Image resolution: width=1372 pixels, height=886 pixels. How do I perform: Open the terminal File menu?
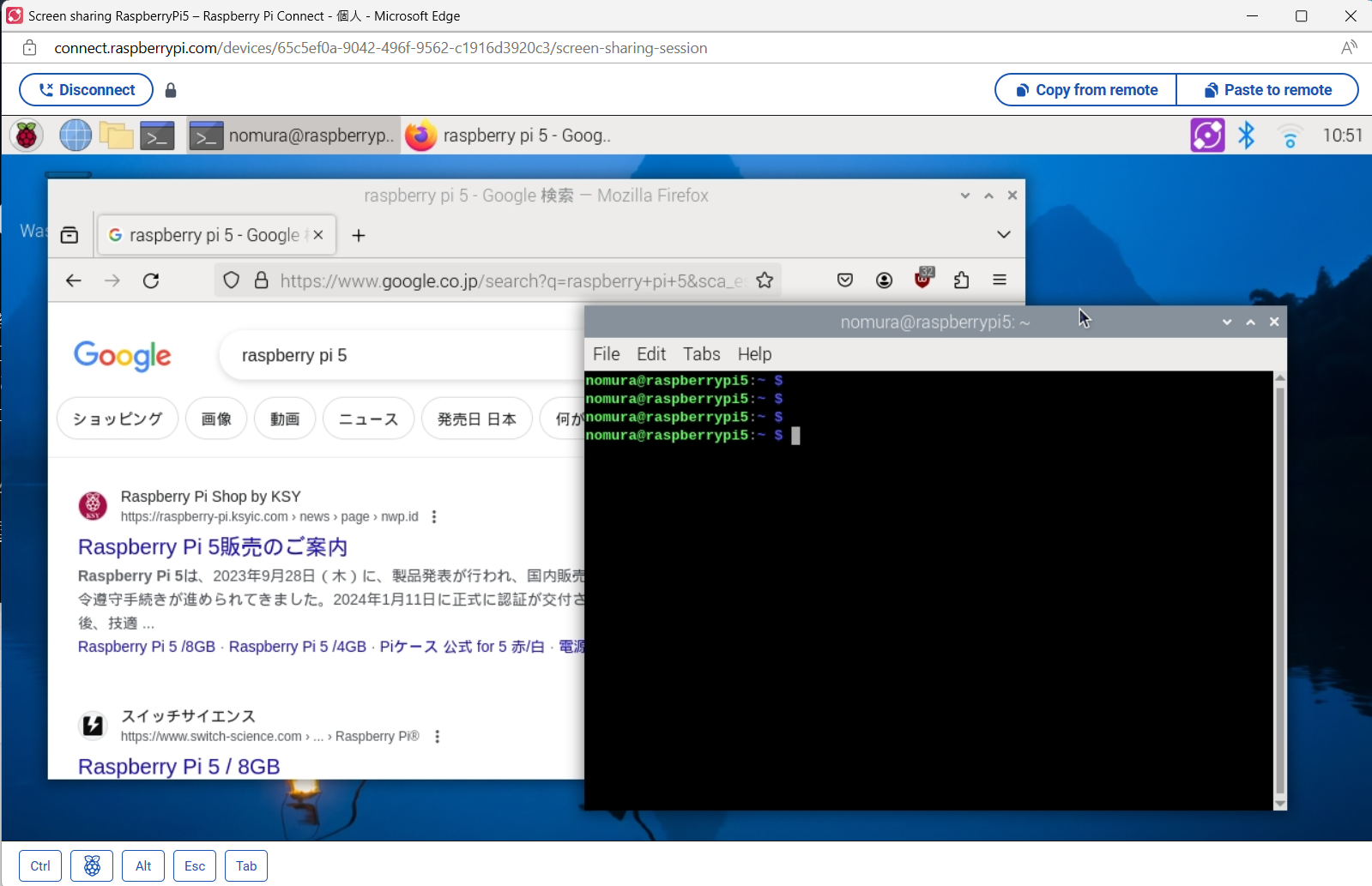[606, 354]
